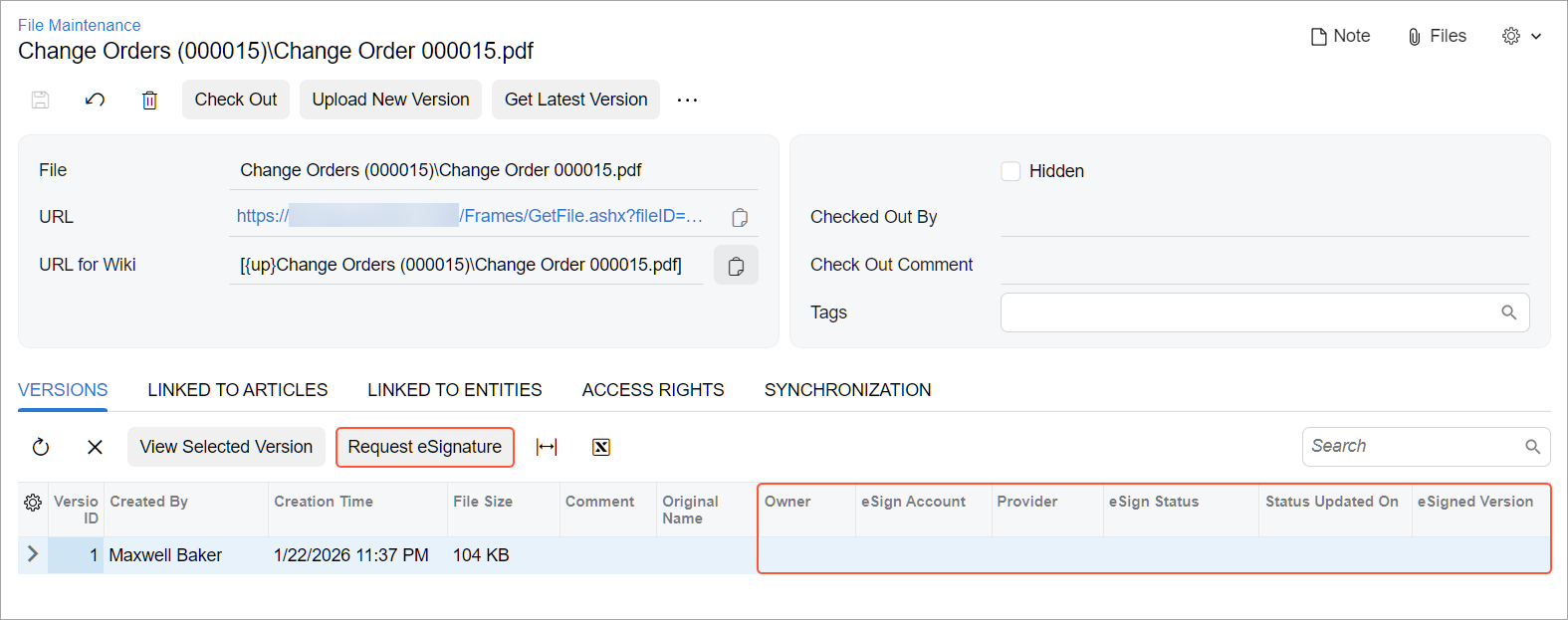Open grid column configuration gear
The image size is (1568, 620).
point(33,503)
